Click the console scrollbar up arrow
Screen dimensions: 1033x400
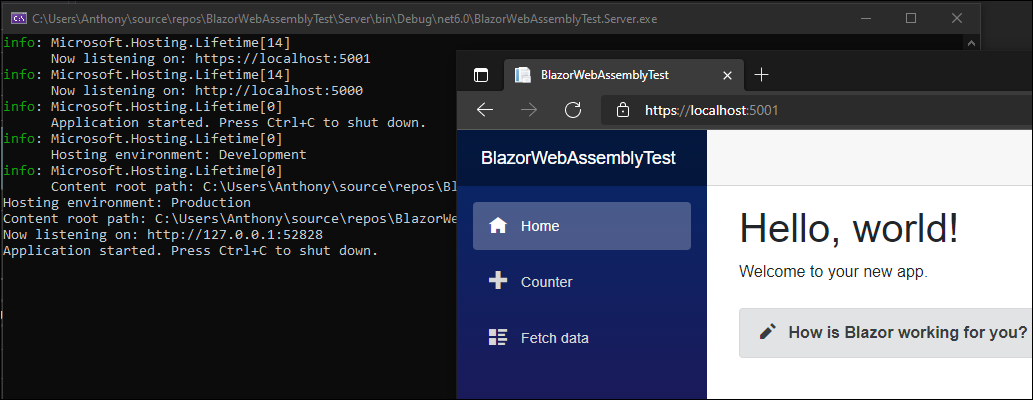(971, 42)
